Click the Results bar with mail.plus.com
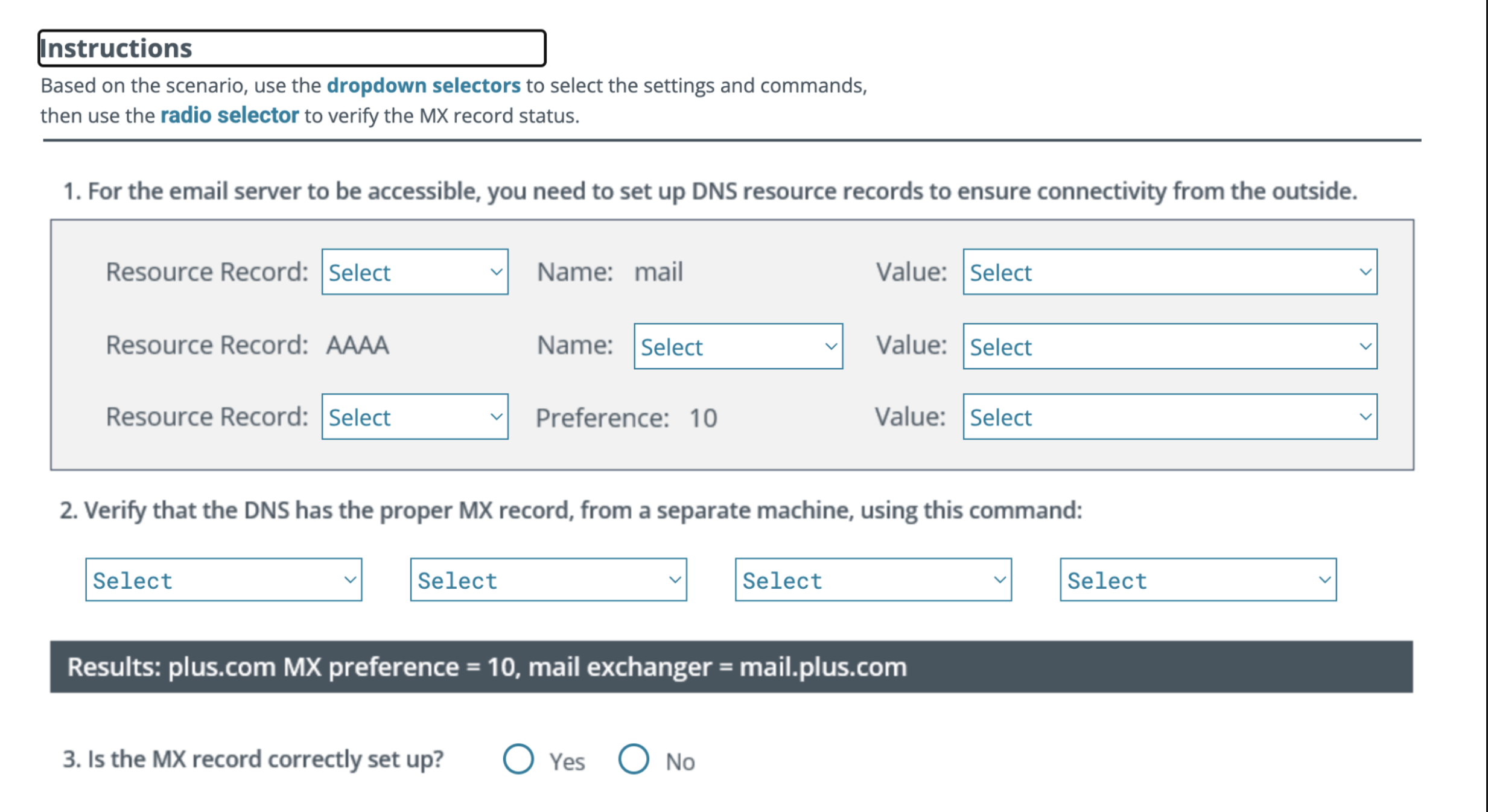 click(x=731, y=667)
